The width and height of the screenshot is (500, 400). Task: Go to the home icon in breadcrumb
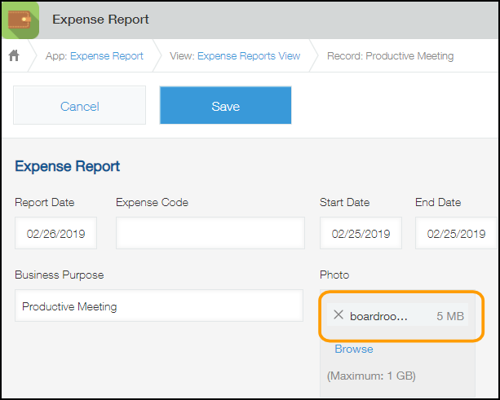14,55
